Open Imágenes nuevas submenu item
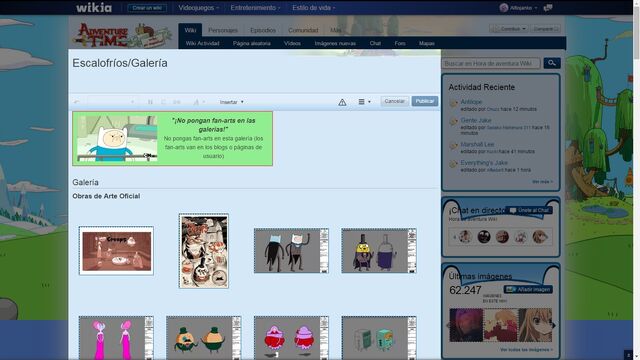This screenshot has height=360, width=640. [335, 43]
